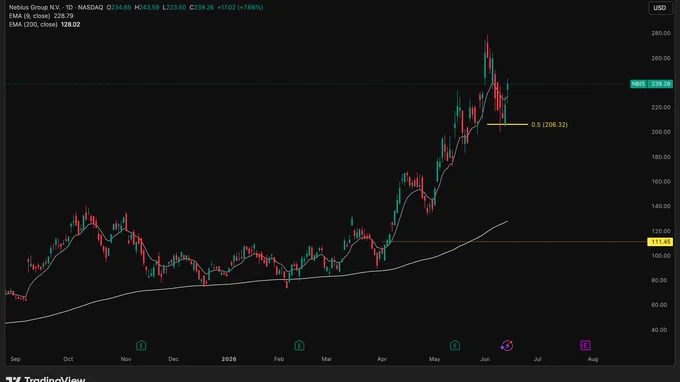
Task: Click the TradingView logo link
Action: [x=46, y=379]
